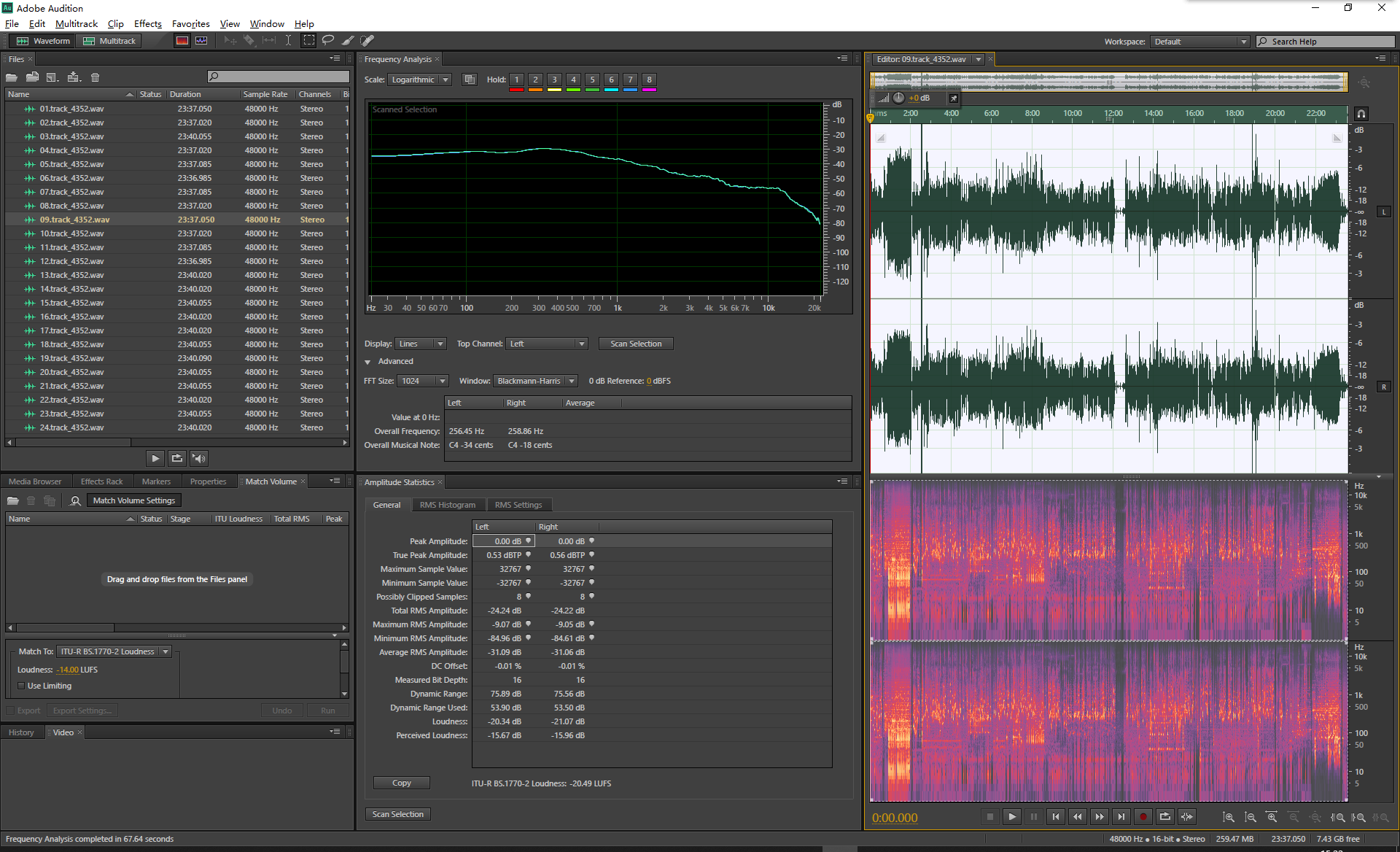Click Move Playhead to Previous icon
This screenshot has width=1400, height=852.
[x=1055, y=817]
